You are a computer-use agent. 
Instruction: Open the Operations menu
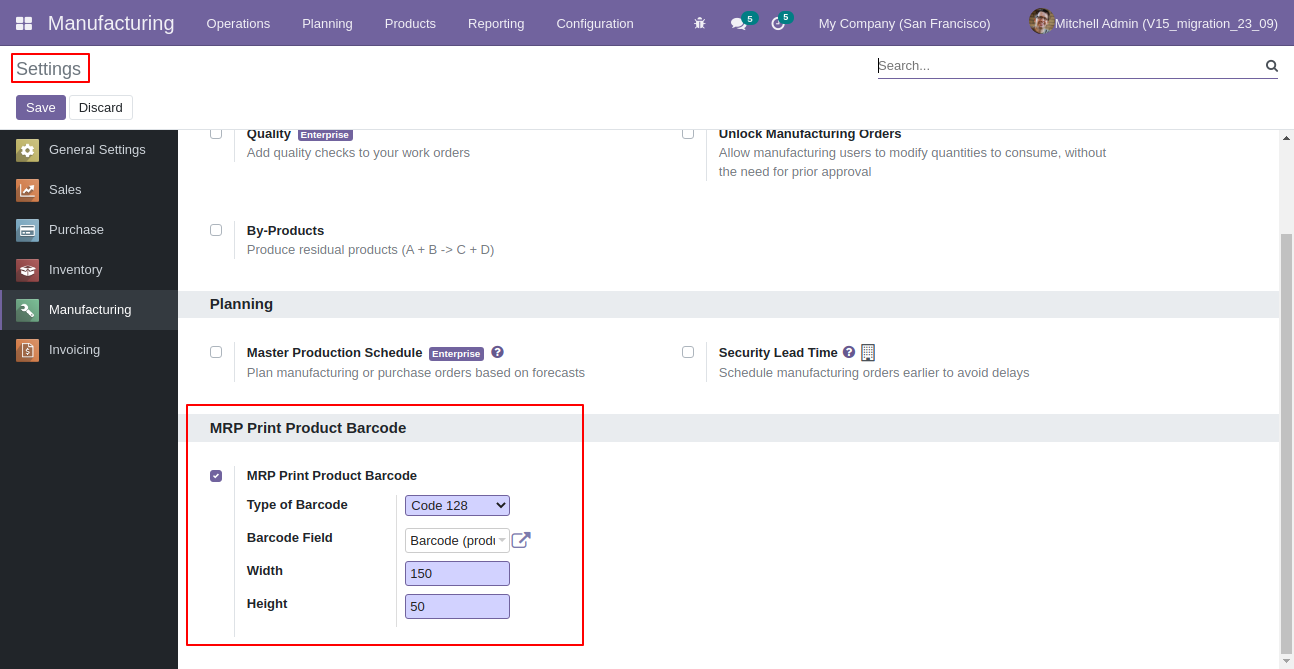[x=238, y=23]
